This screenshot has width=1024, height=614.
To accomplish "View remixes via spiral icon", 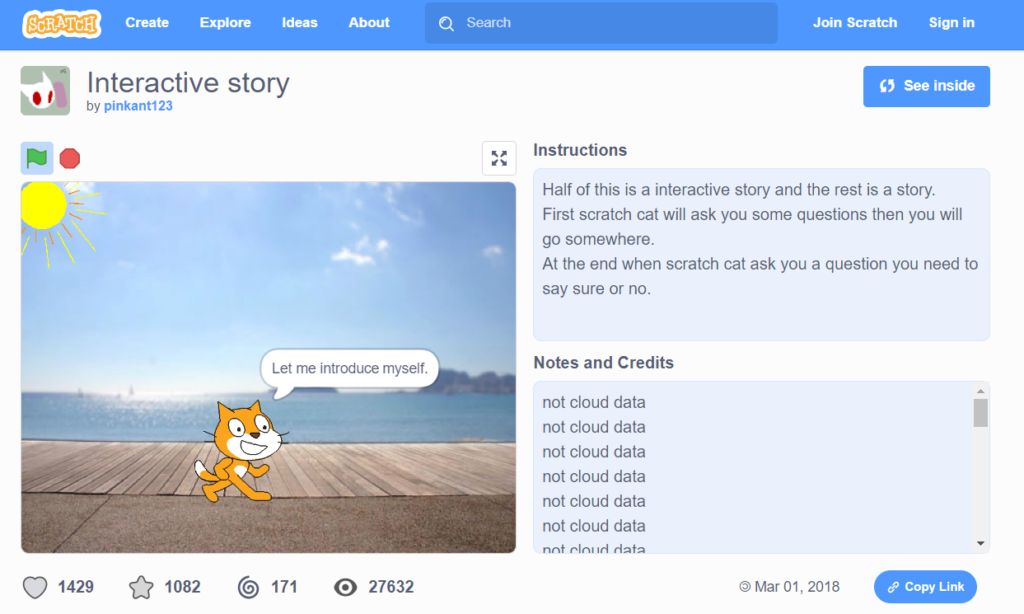I will point(248,587).
